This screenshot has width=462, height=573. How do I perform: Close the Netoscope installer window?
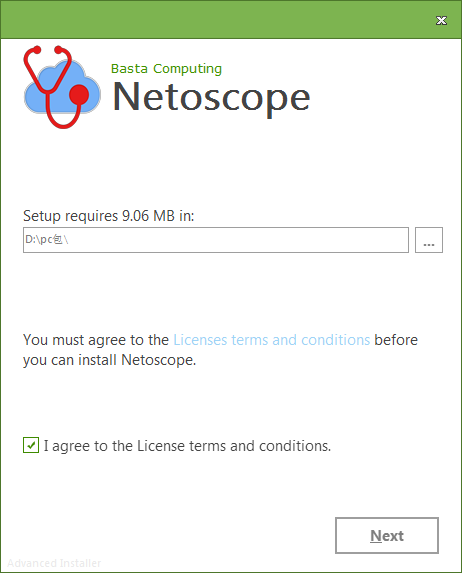click(442, 20)
